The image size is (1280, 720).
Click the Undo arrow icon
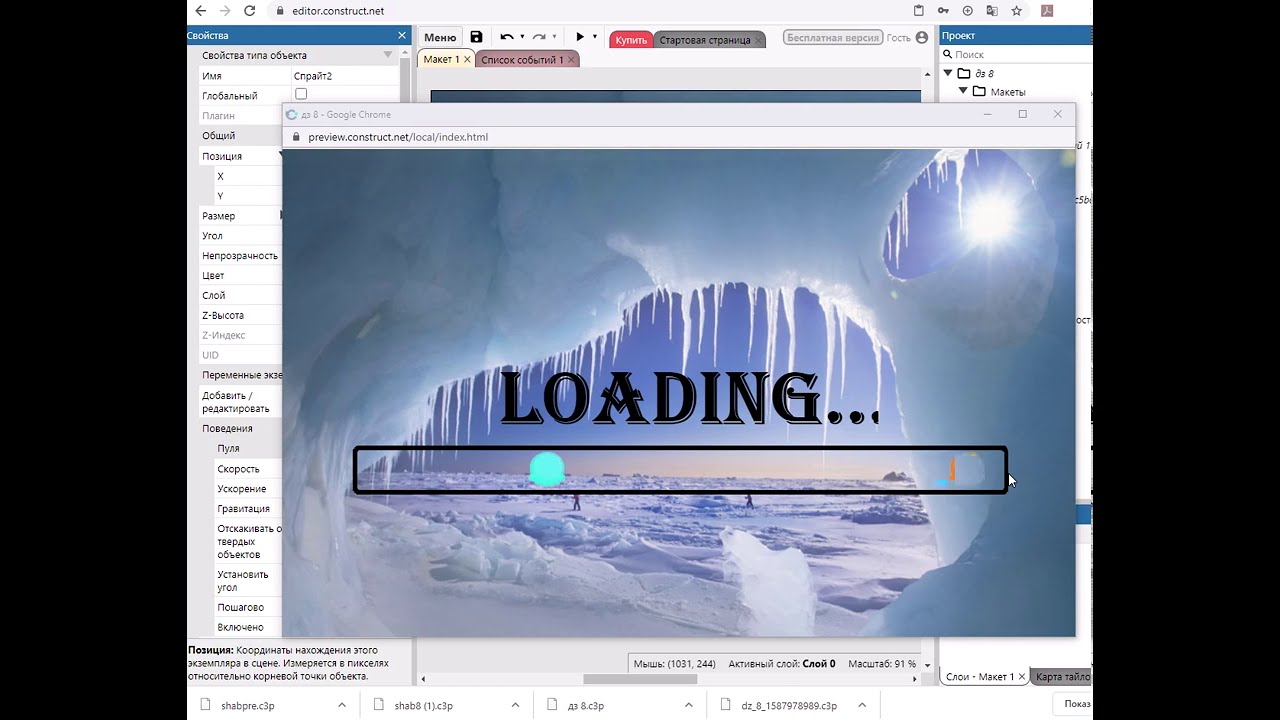(x=507, y=37)
